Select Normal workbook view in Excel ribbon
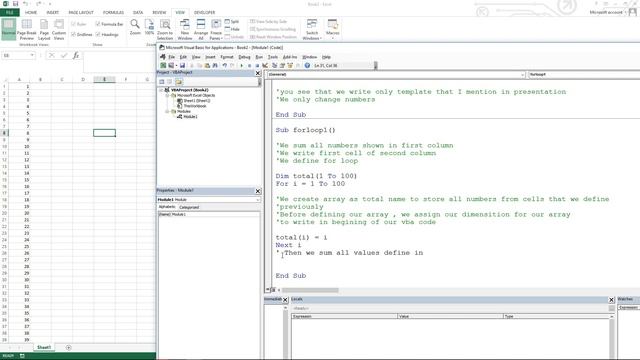The width and height of the screenshot is (640, 360). pyautogui.click(x=9, y=29)
